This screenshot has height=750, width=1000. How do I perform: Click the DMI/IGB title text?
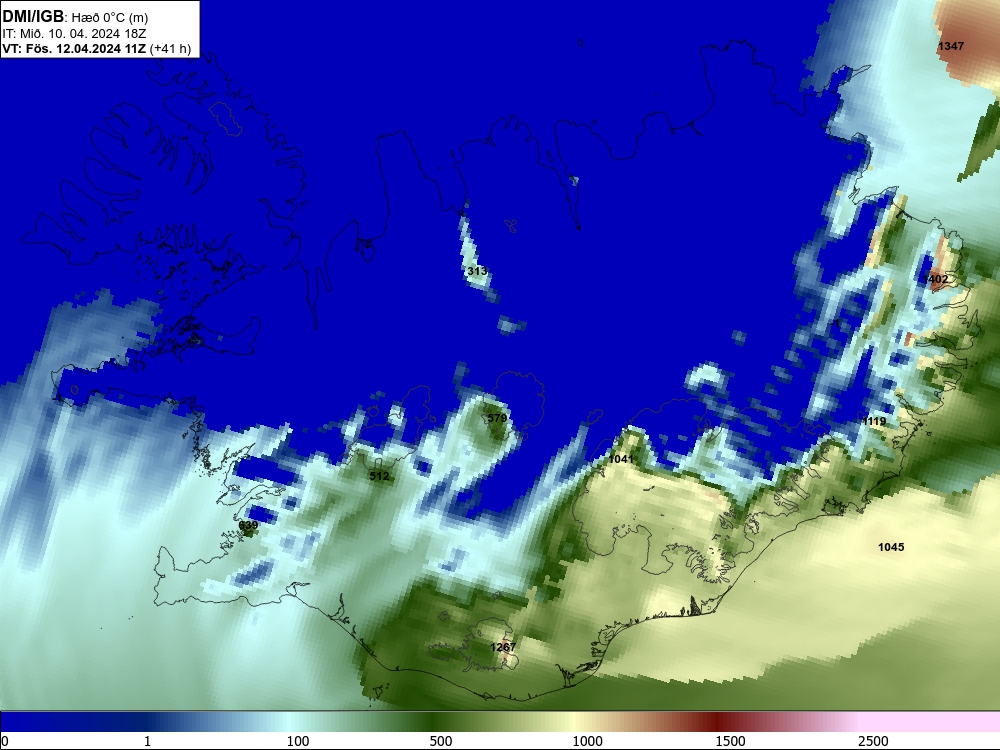pyautogui.click(x=33, y=17)
